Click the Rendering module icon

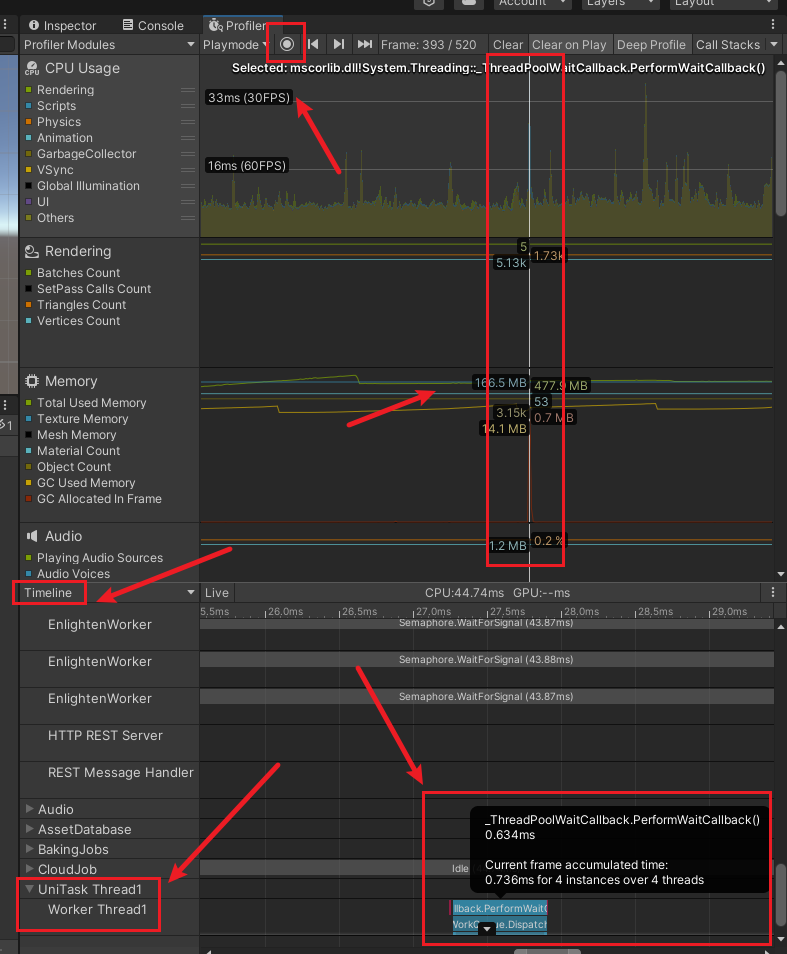coord(31,252)
